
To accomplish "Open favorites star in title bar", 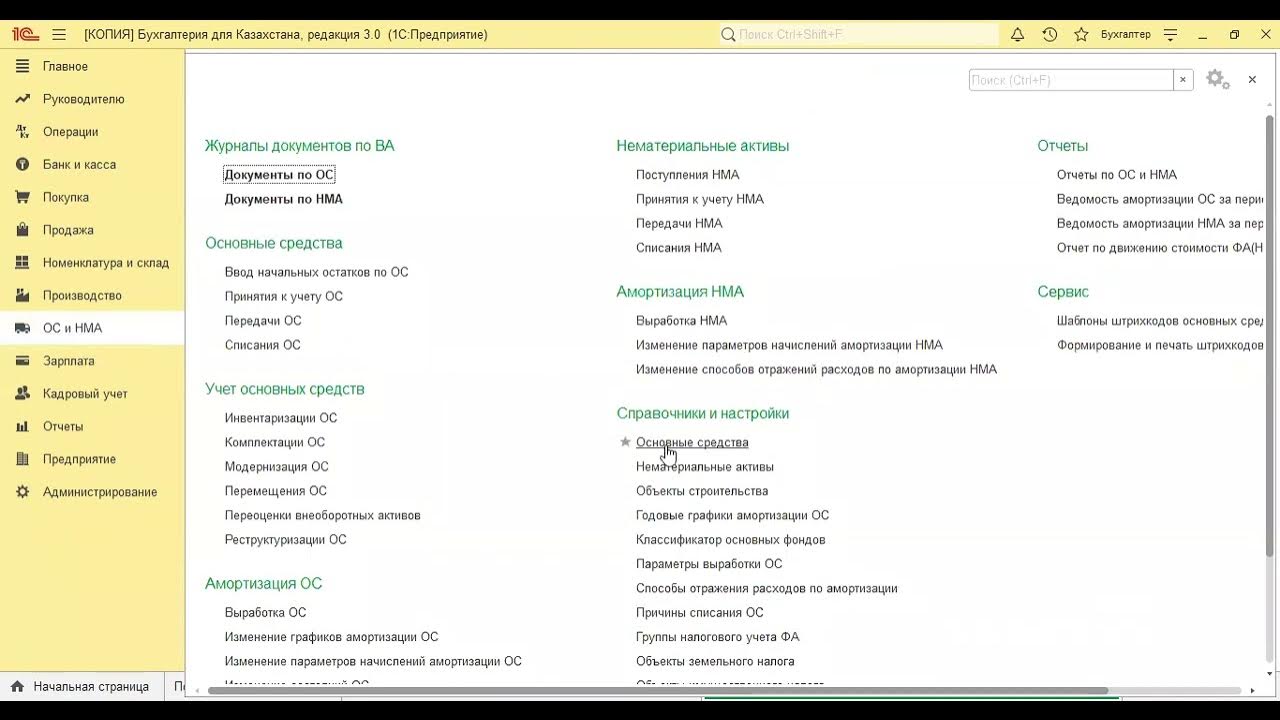I will click(x=1081, y=34).
